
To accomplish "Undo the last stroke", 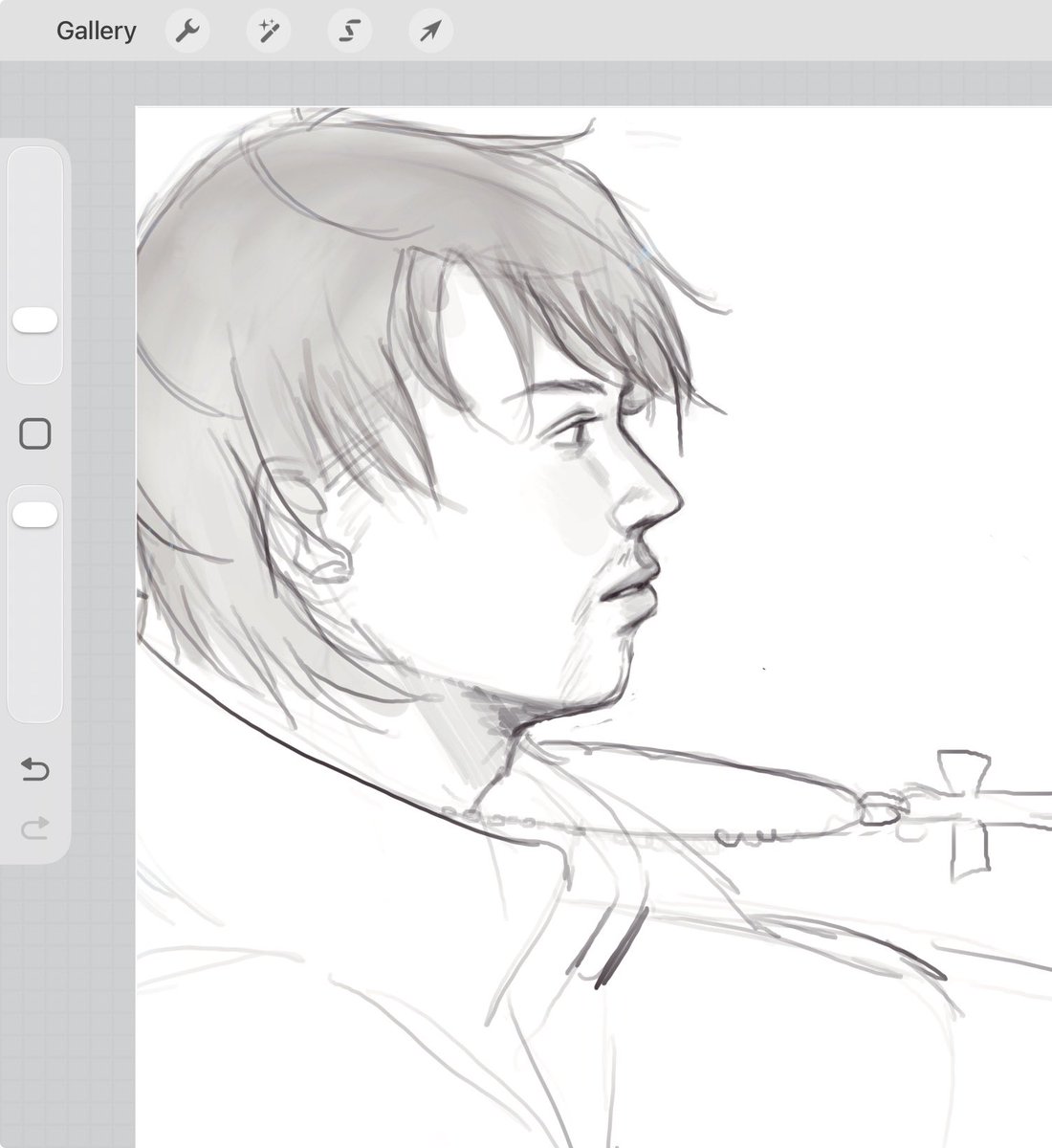I will 35,769.
